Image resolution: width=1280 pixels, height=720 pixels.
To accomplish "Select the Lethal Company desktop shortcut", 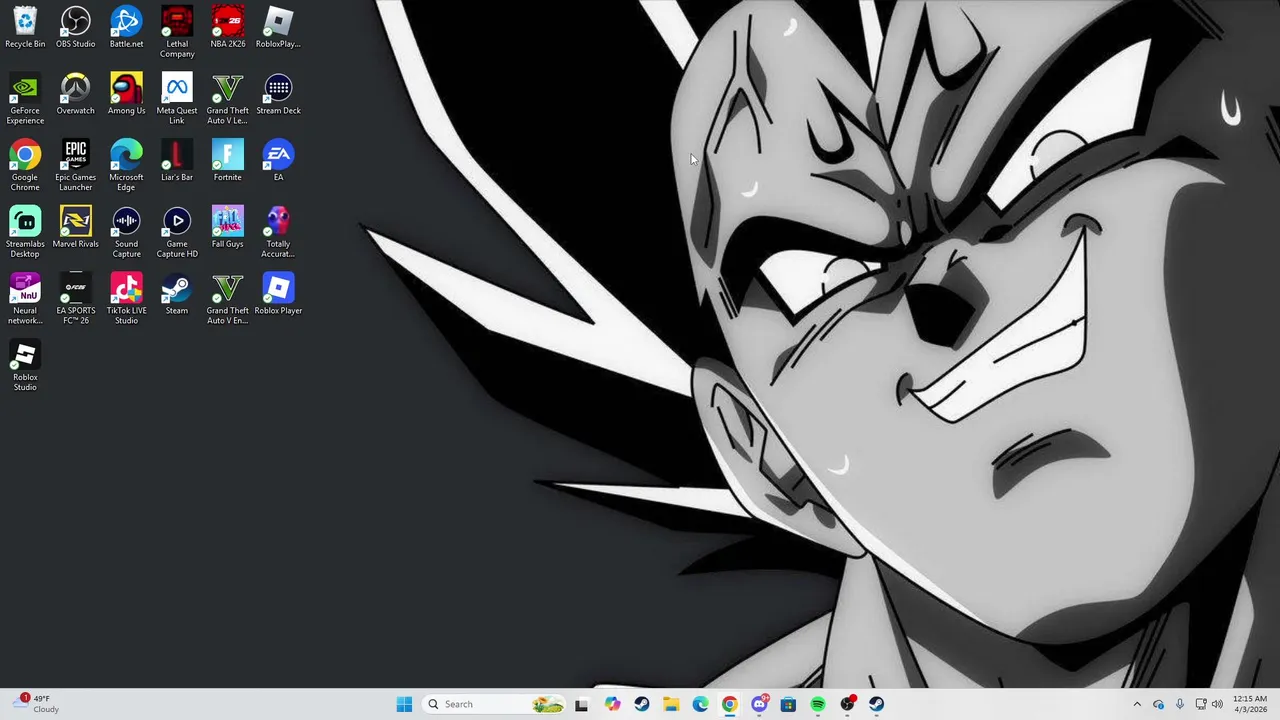I will (177, 32).
